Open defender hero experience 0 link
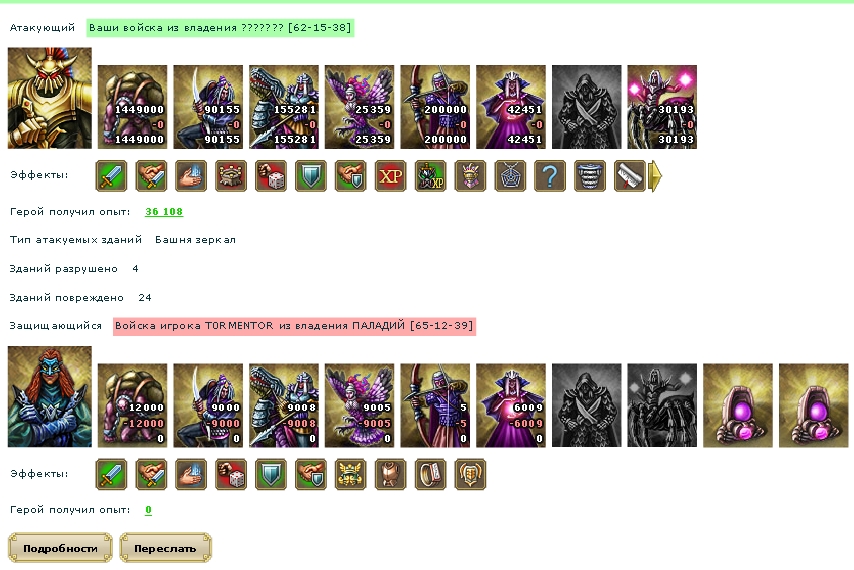The width and height of the screenshot is (854, 570). 148,510
